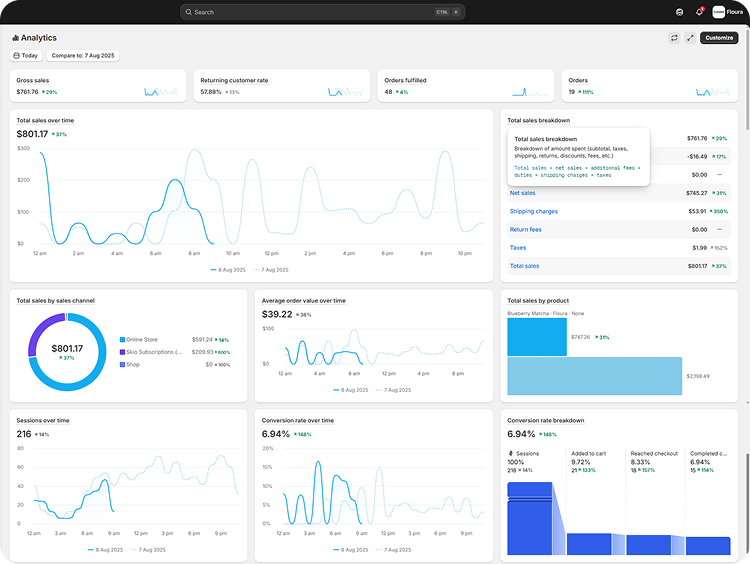
Task: Toggle the 8 Aug 2025 legend in the average order value chart
Action: click(x=351, y=390)
